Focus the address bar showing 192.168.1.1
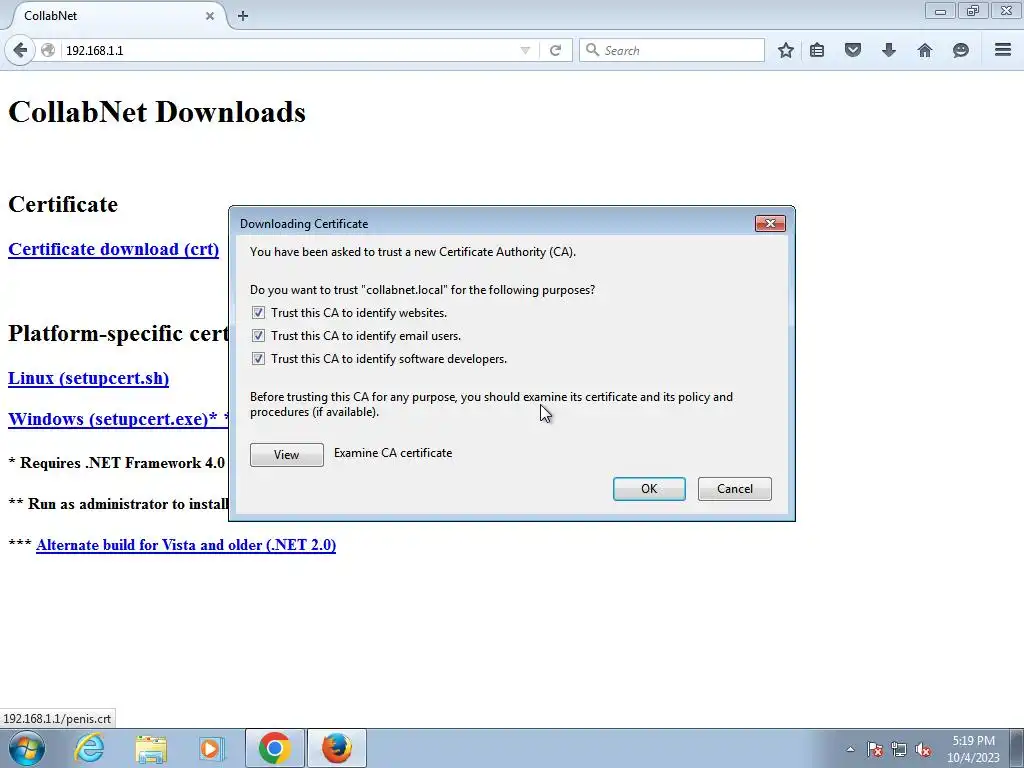The width and height of the screenshot is (1024, 768). point(287,50)
